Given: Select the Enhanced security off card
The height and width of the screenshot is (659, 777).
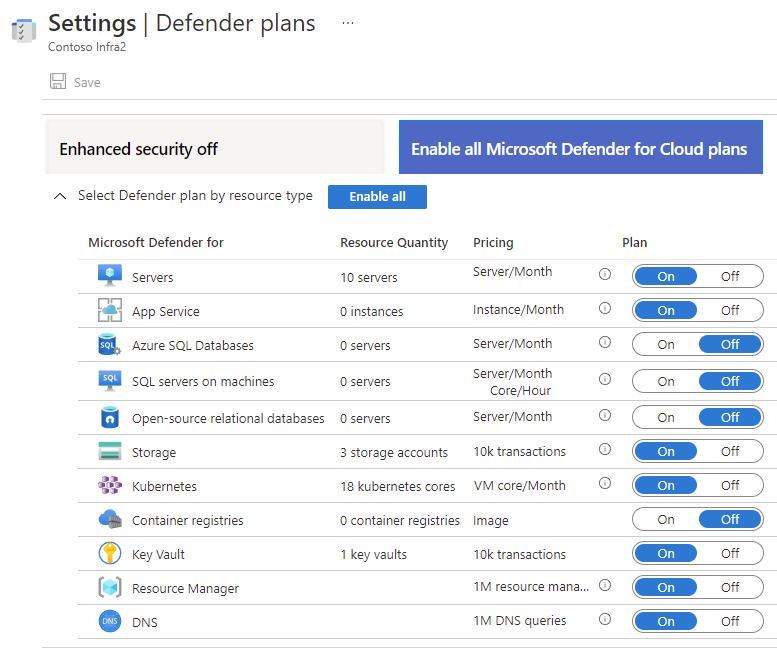Looking at the screenshot, I should tap(214, 149).
